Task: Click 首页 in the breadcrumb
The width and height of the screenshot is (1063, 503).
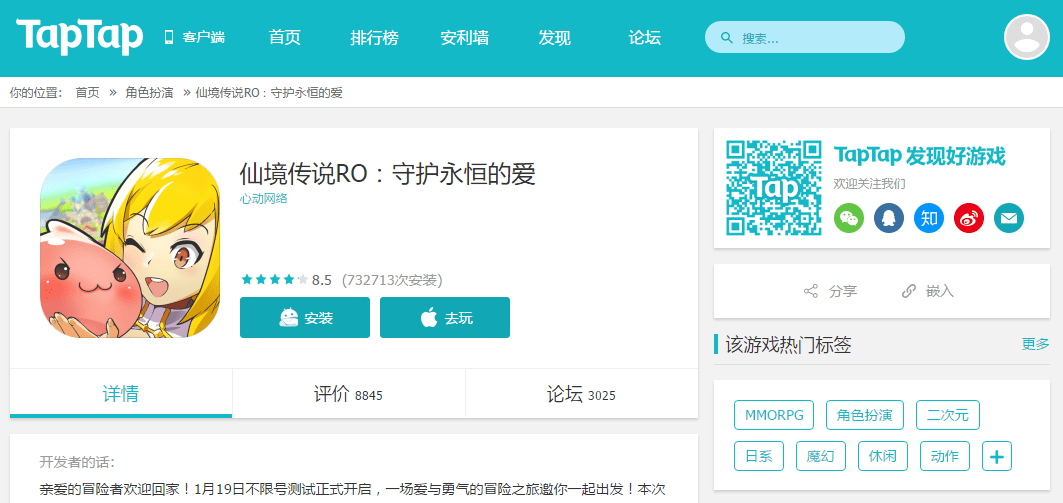Action: (87, 93)
